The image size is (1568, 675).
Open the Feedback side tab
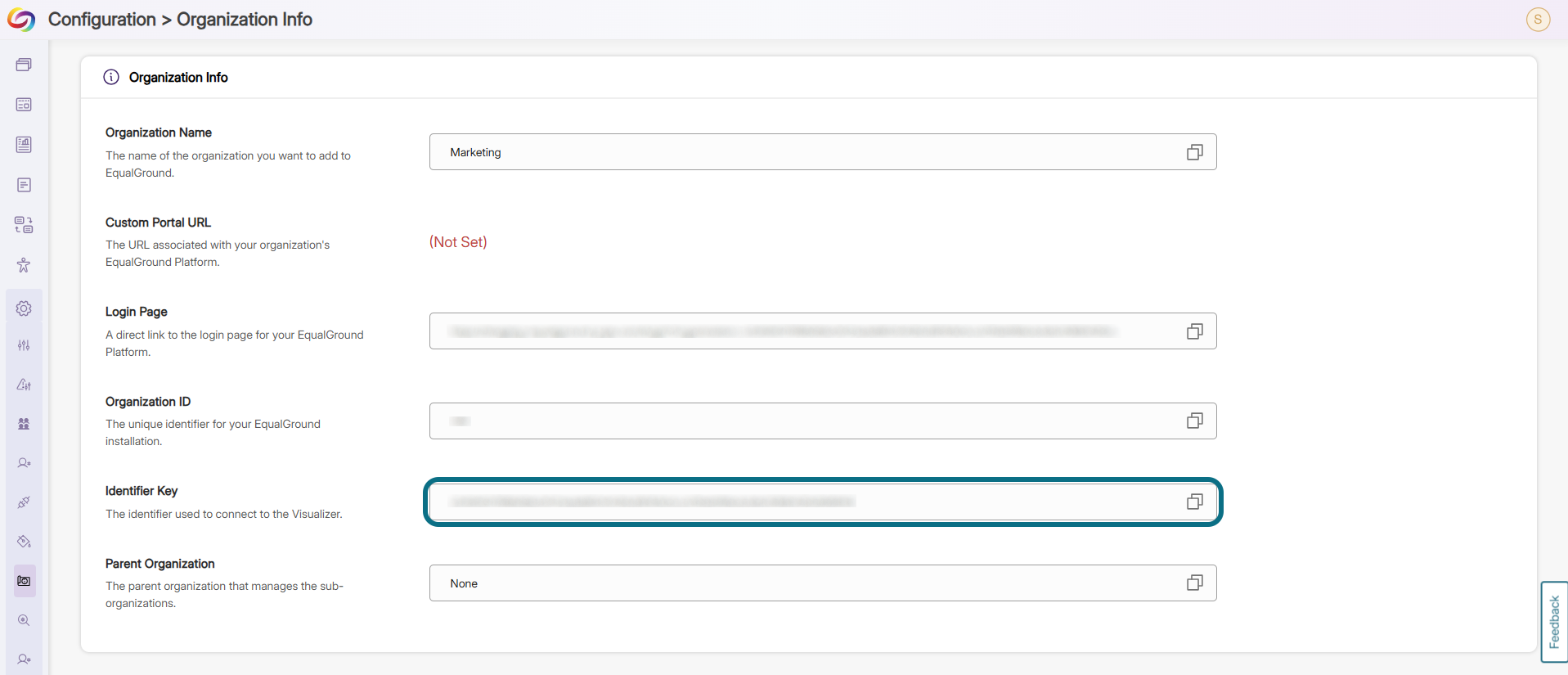point(1554,622)
